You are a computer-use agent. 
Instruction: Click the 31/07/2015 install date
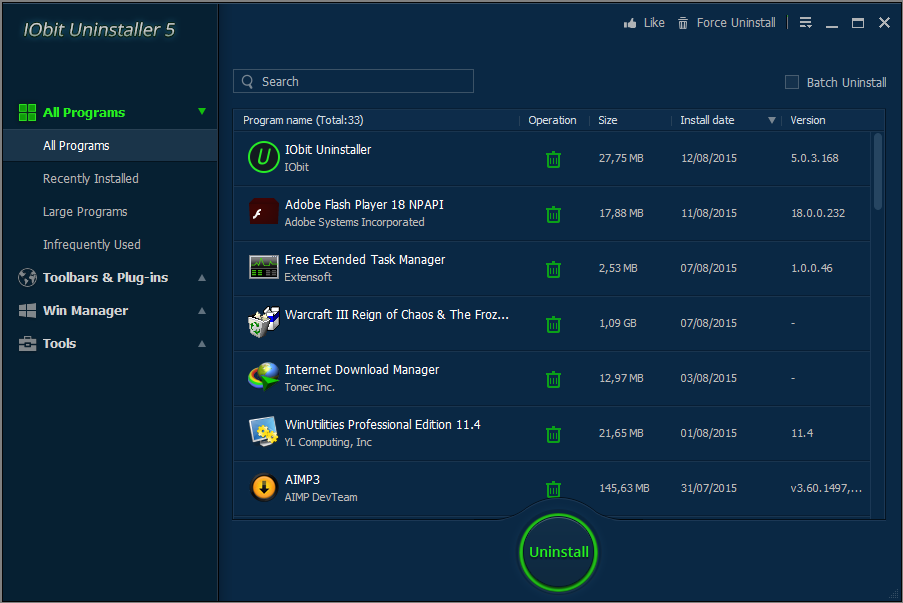708,488
